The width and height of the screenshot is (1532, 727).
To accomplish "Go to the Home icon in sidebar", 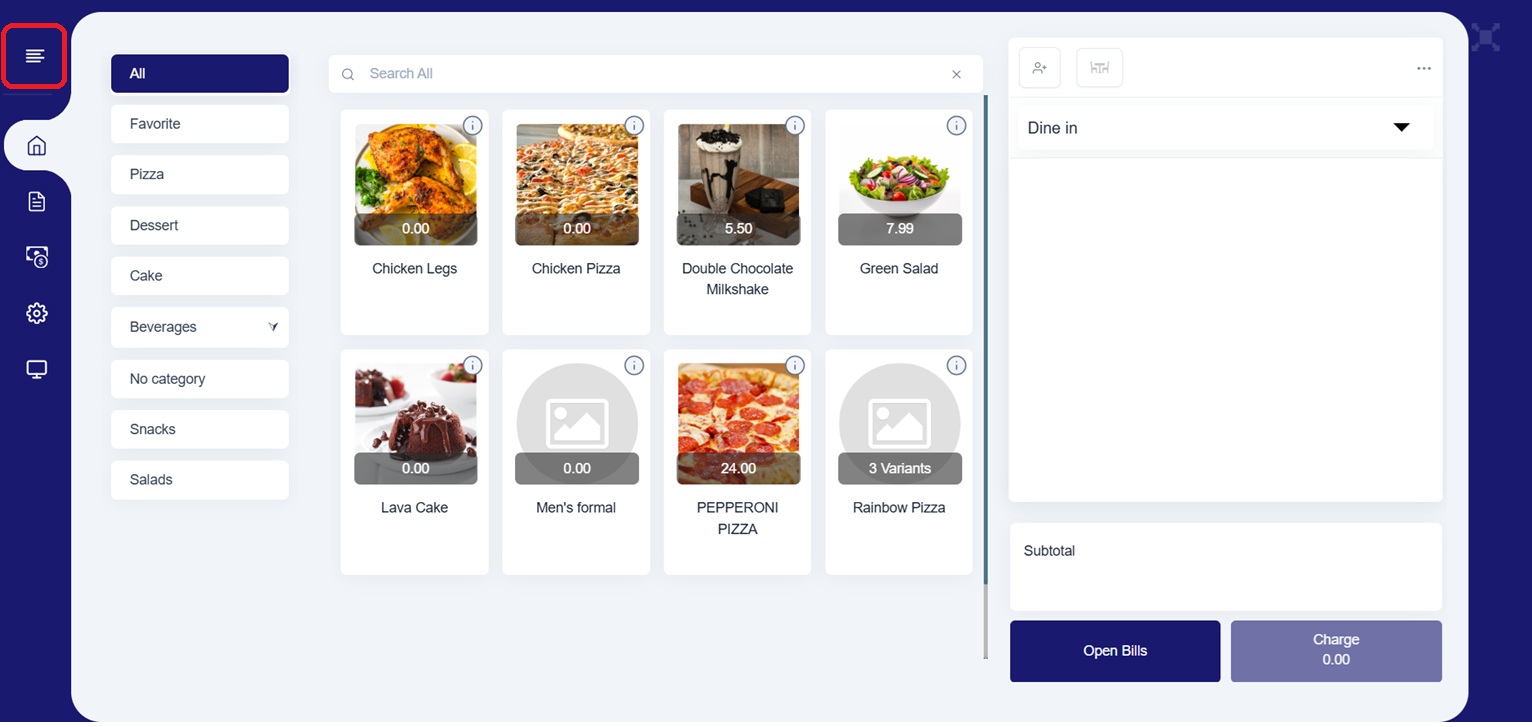I will point(37,146).
